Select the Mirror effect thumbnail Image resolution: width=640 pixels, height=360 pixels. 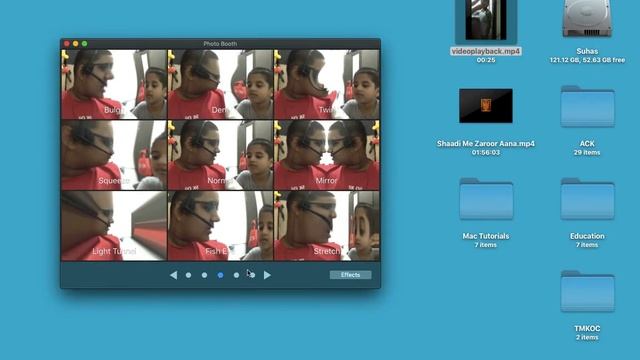click(x=327, y=155)
